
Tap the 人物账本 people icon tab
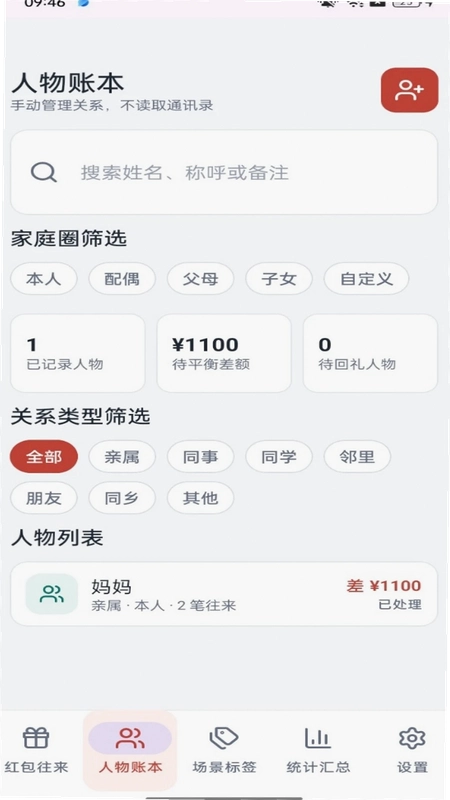coord(130,738)
